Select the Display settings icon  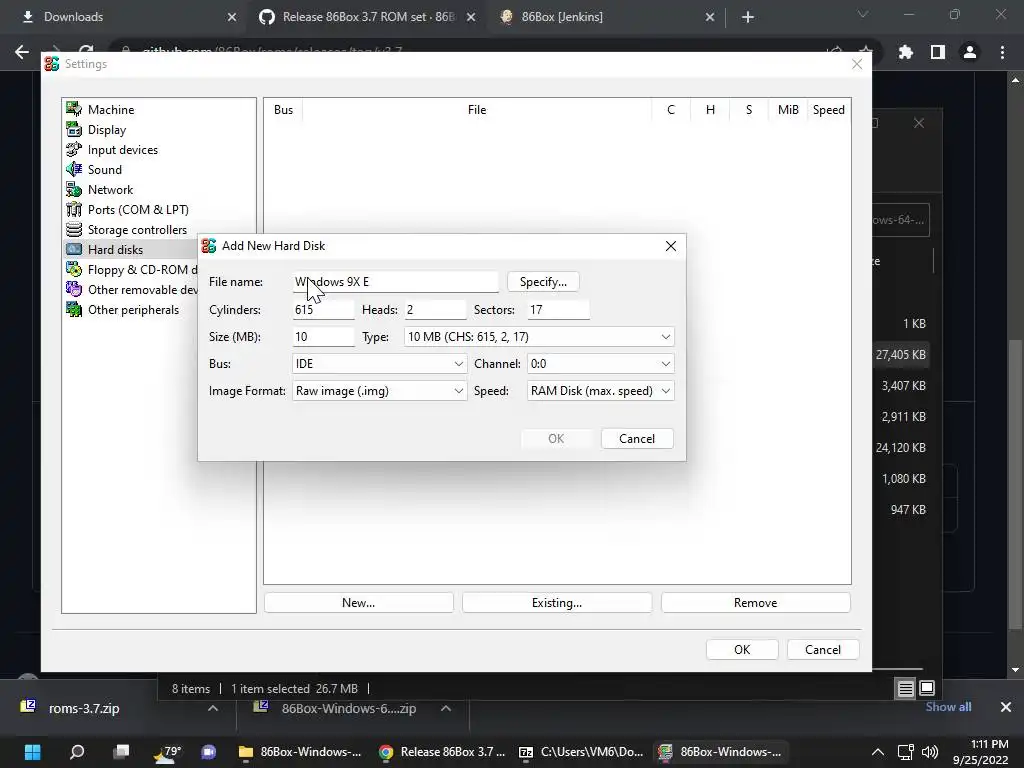click(74, 129)
